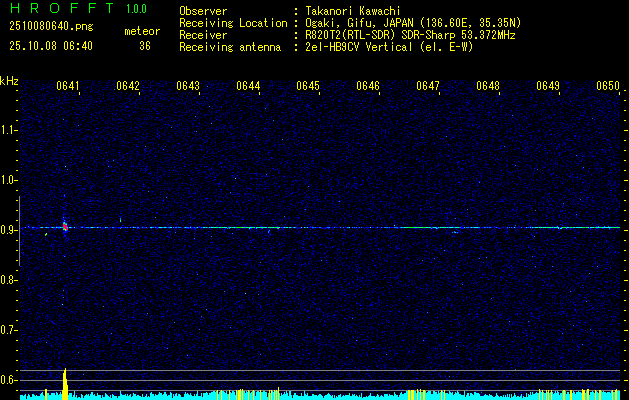Click the 0647 time marker

click(428, 86)
